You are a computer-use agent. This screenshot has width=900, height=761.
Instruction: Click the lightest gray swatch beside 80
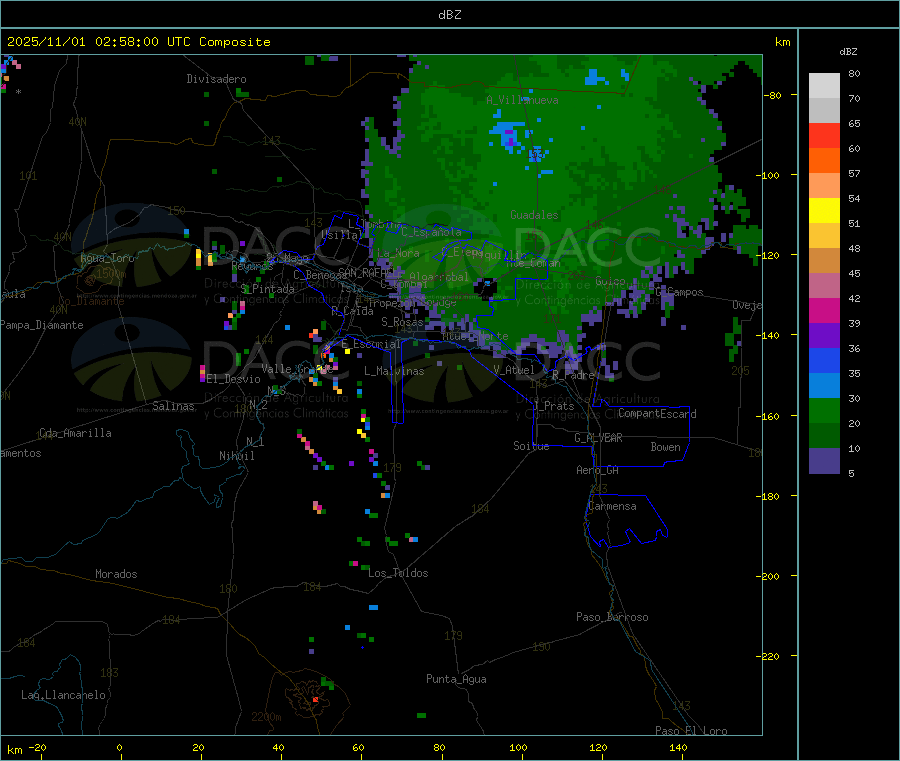(x=824, y=86)
